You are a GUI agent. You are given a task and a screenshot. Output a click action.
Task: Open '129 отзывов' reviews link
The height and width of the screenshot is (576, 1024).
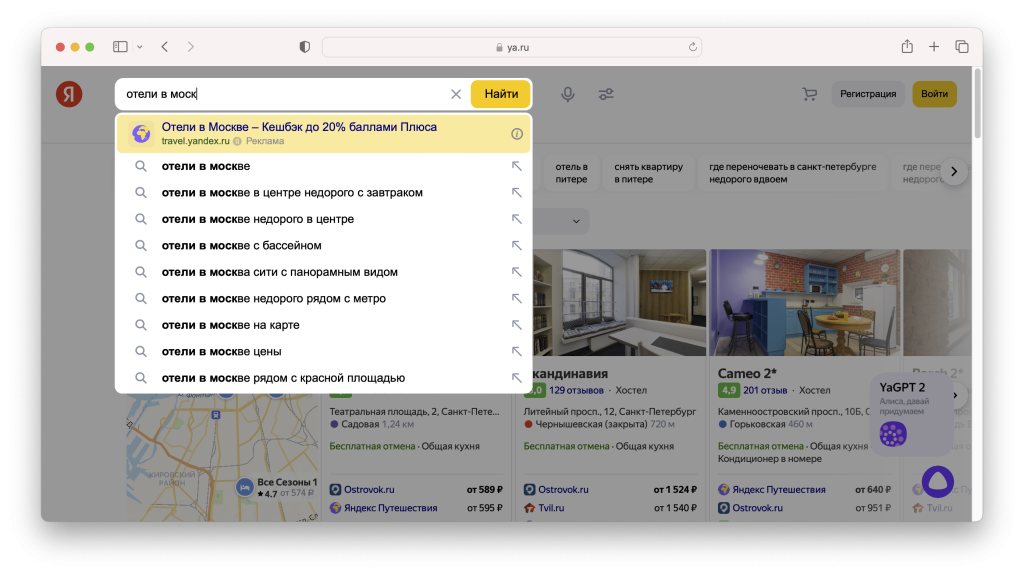tap(576, 391)
